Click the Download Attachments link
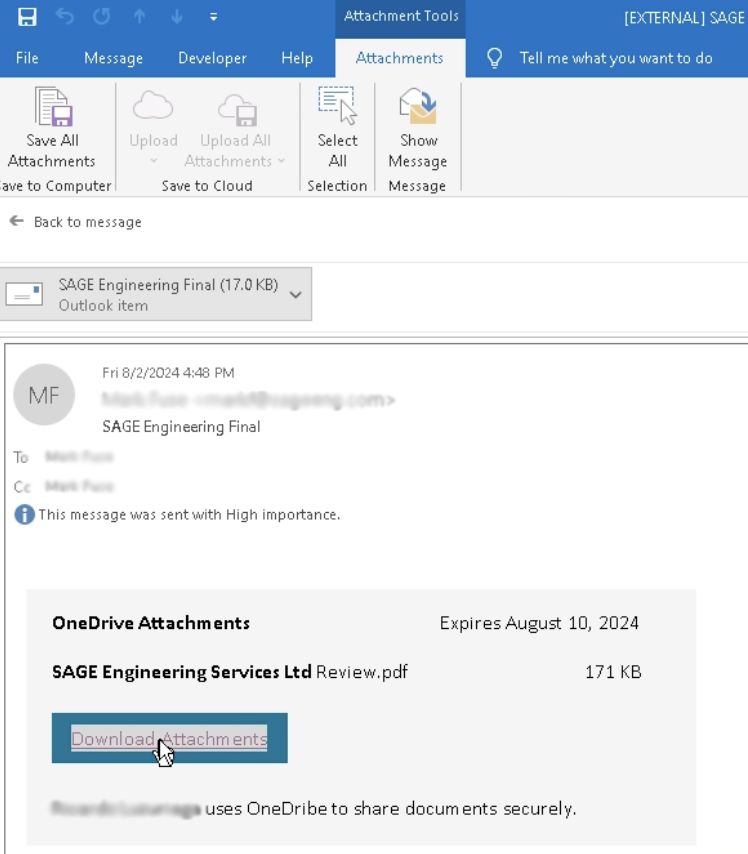The image size is (748, 854). click(x=169, y=739)
